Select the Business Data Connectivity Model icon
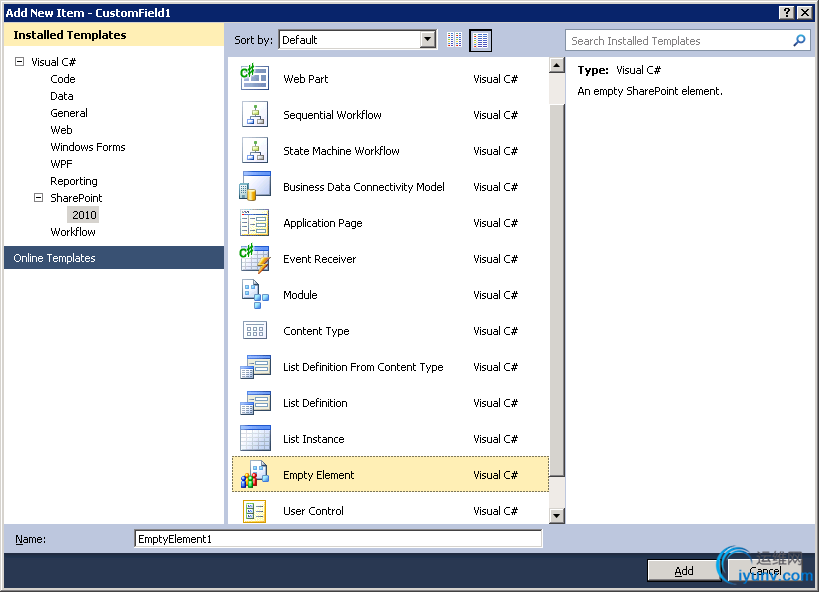819x592 pixels. click(x=255, y=187)
